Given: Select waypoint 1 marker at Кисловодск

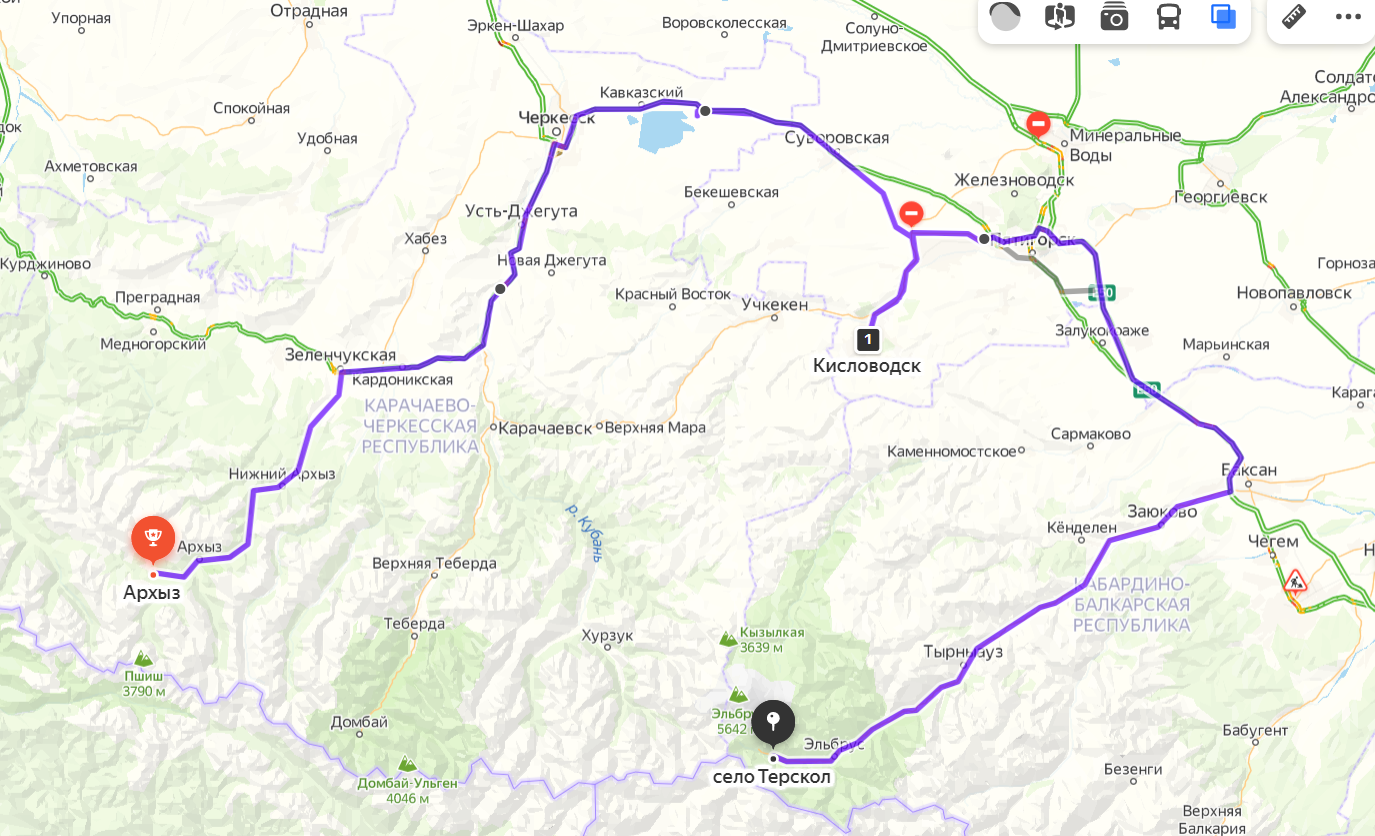Looking at the screenshot, I should (x=868, y=339).
